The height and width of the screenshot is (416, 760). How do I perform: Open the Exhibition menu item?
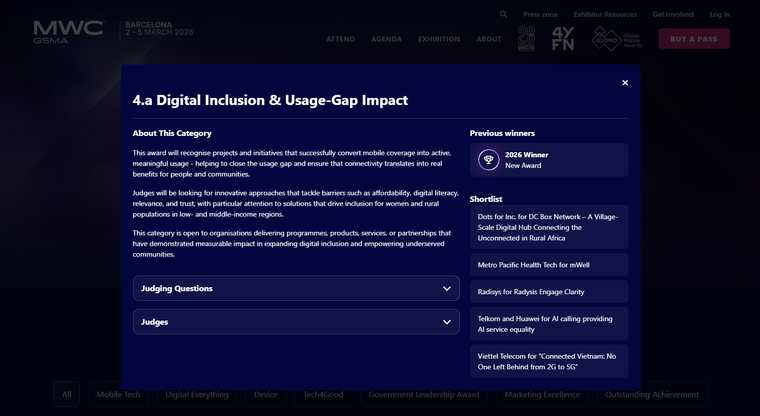[439, 39]
